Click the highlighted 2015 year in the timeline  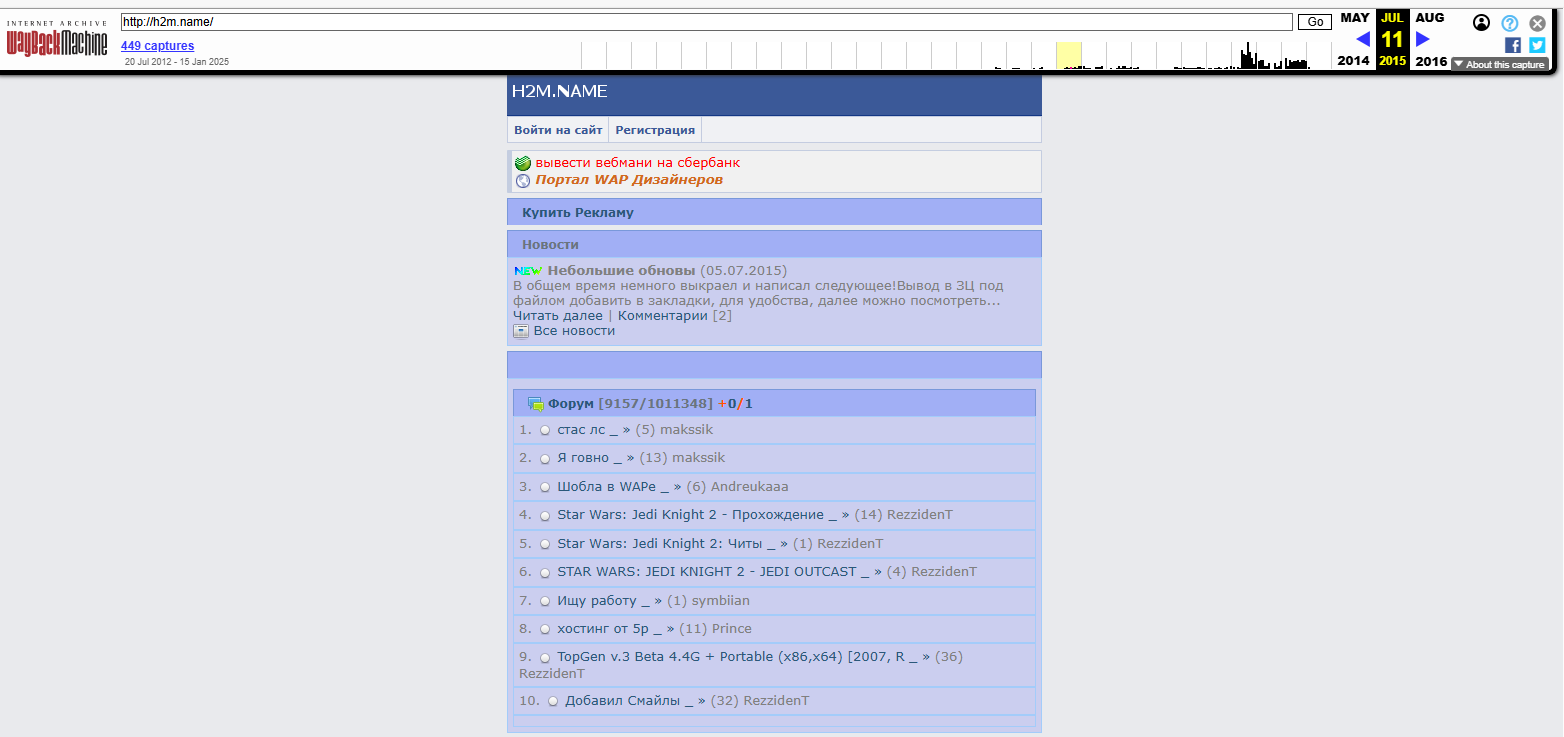[1392, 61]
